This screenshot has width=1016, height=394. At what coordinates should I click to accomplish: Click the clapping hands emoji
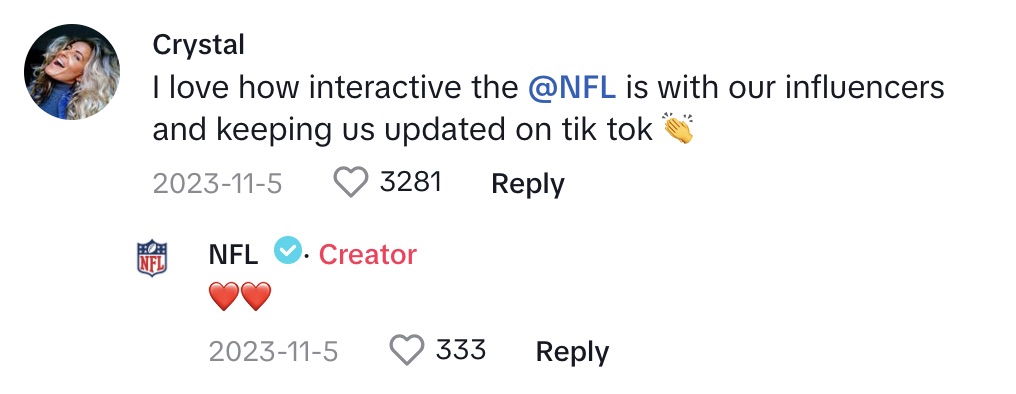click(x=678, y=128)
